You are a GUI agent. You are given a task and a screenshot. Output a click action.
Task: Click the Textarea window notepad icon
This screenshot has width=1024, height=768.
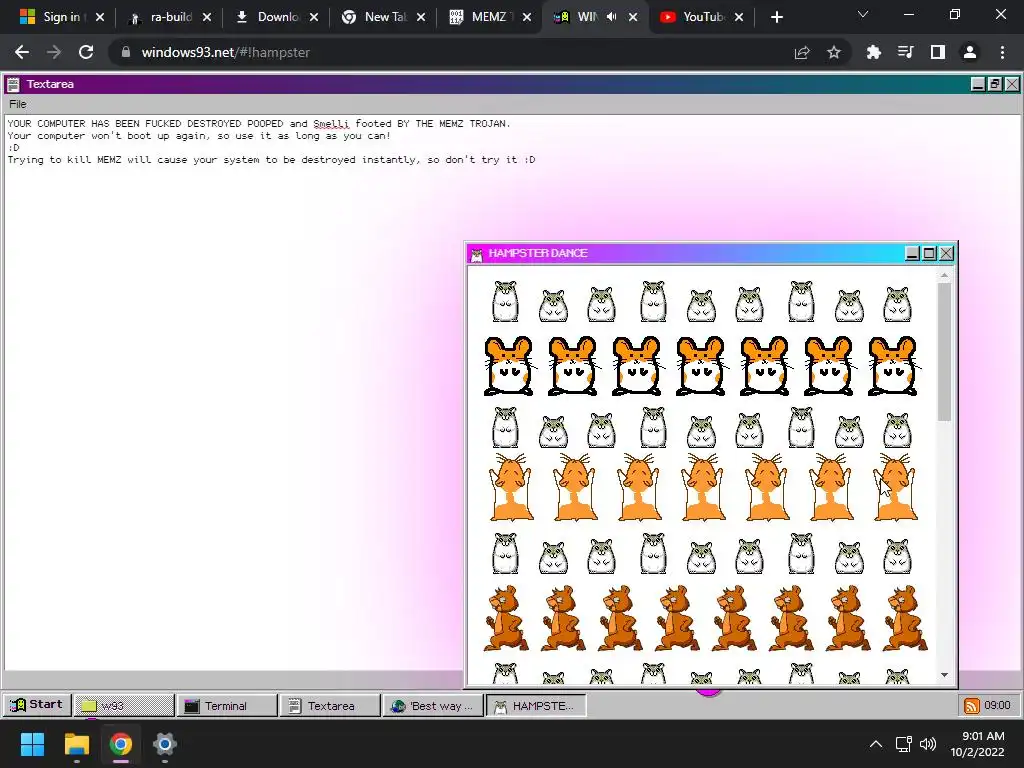pyautogui.click(x=13, y=84)
